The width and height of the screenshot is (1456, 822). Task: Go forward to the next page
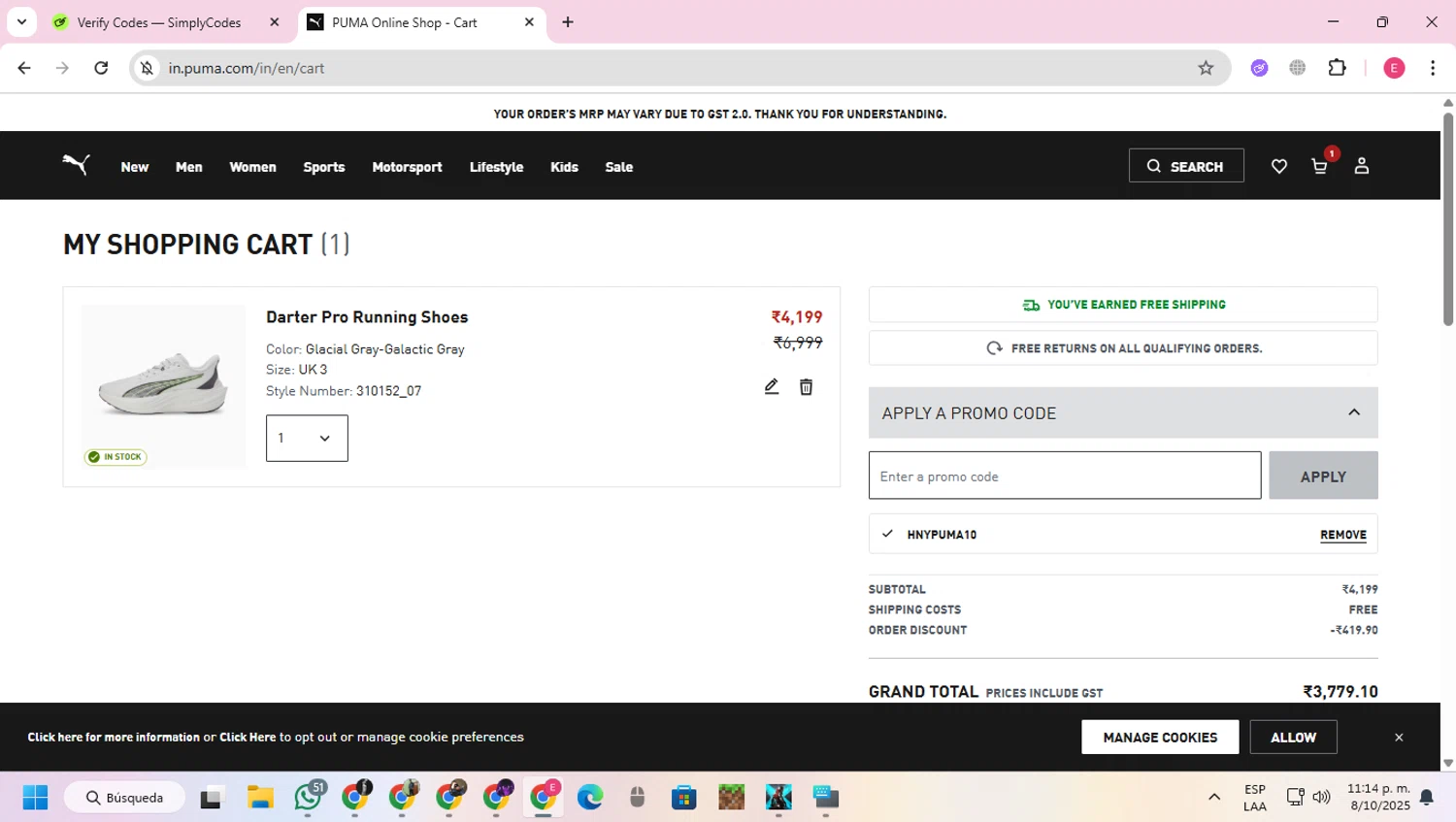(62, 68)
